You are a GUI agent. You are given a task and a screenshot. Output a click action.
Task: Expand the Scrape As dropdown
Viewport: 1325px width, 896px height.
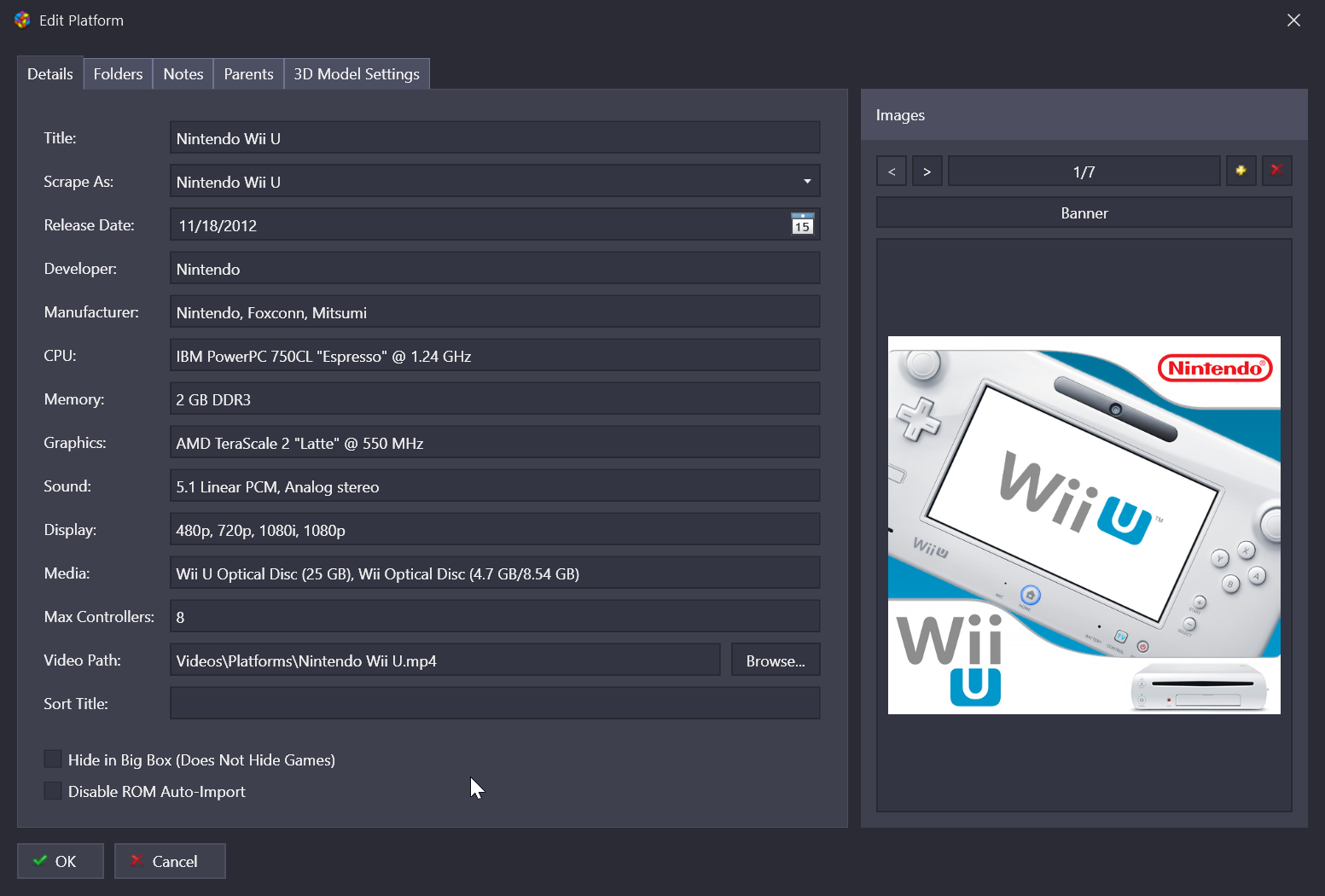click(806, 181)
